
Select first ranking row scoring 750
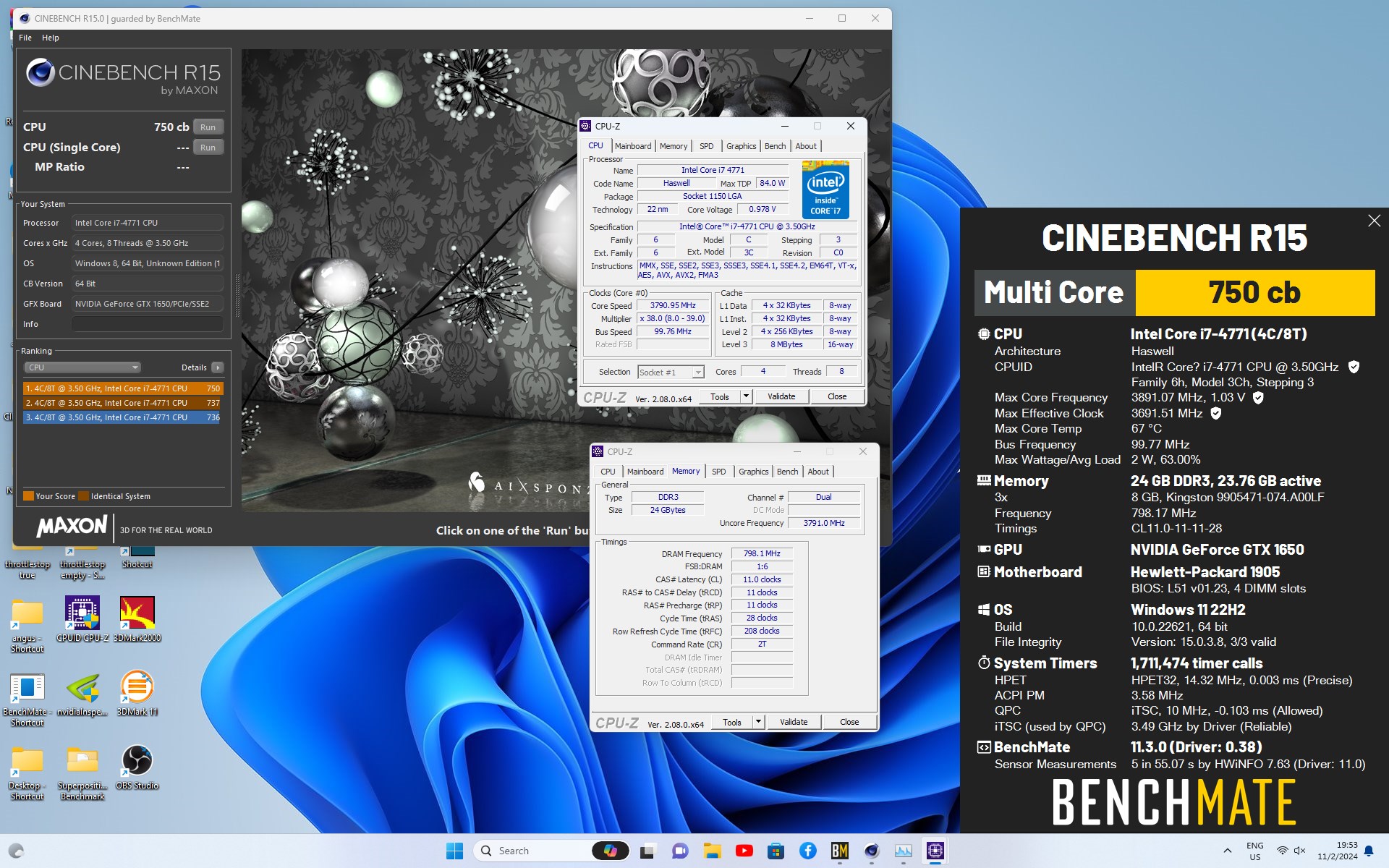click(x=123, y=388)
